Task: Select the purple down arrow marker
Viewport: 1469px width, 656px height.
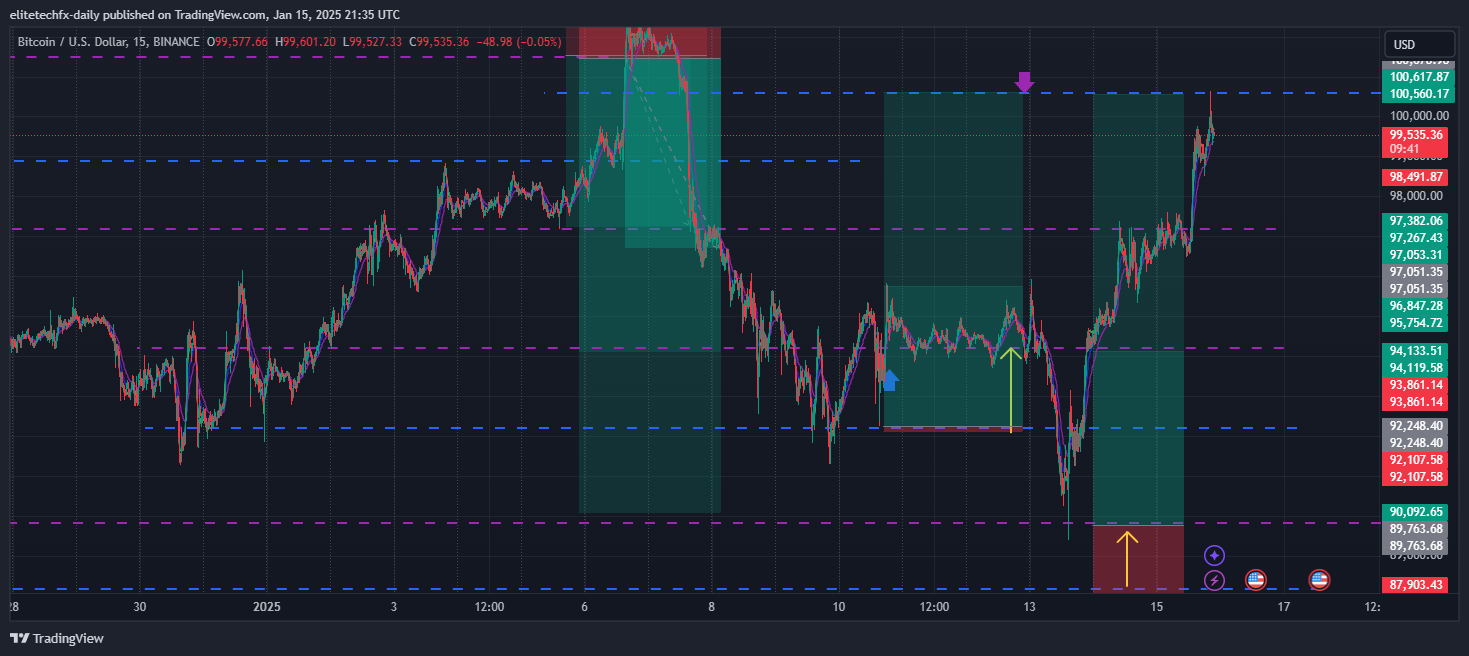Action: pos(1024,82)
